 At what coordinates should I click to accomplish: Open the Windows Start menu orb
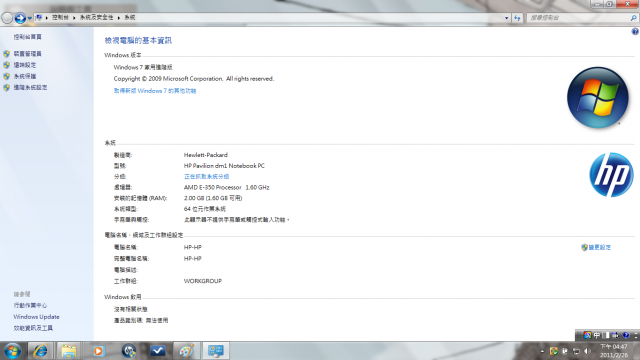pyautogui.click(x=12, y=351)
